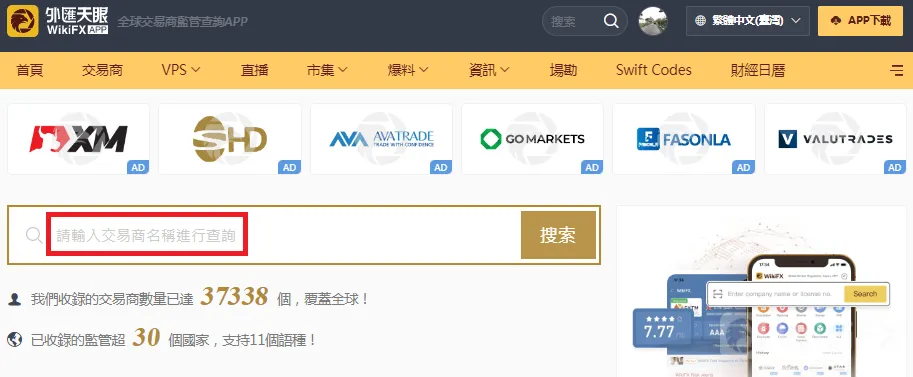Click the globe icon beside regulator count
The image size is (913, 377).
[x=15, y=339]
